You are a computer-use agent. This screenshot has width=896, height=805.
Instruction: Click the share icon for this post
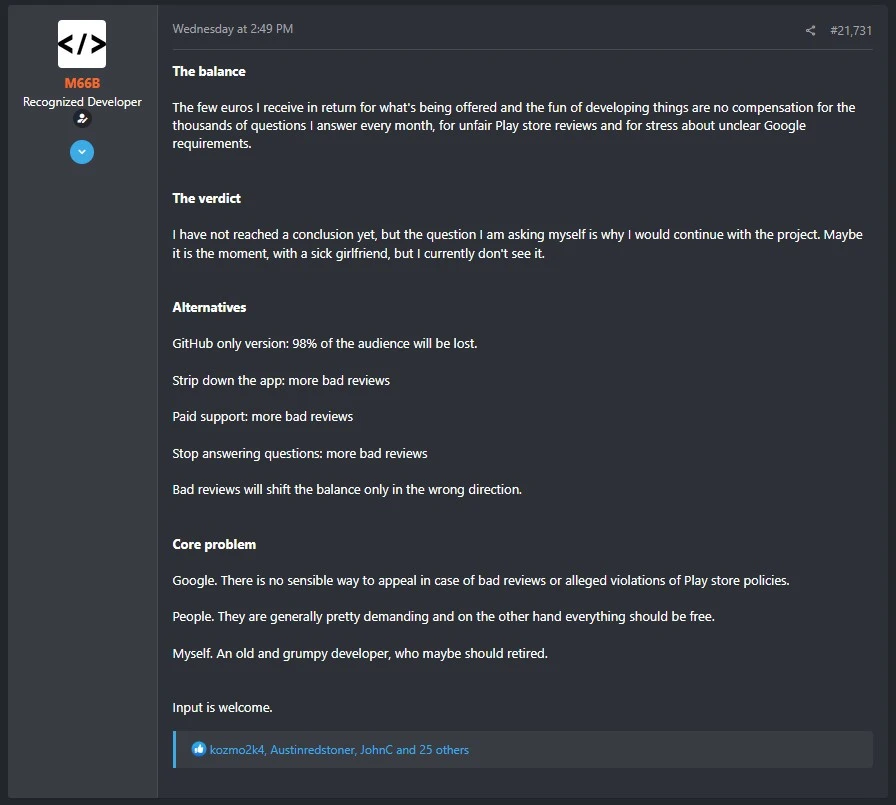(810, 31)
